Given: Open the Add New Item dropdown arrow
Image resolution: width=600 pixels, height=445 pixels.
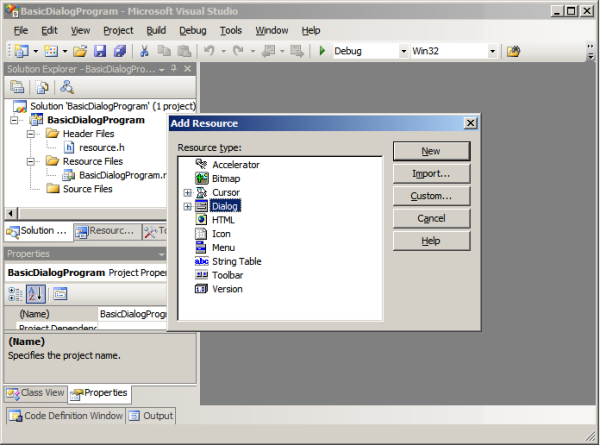Looking at the screenshot, I should pos(65,51).
